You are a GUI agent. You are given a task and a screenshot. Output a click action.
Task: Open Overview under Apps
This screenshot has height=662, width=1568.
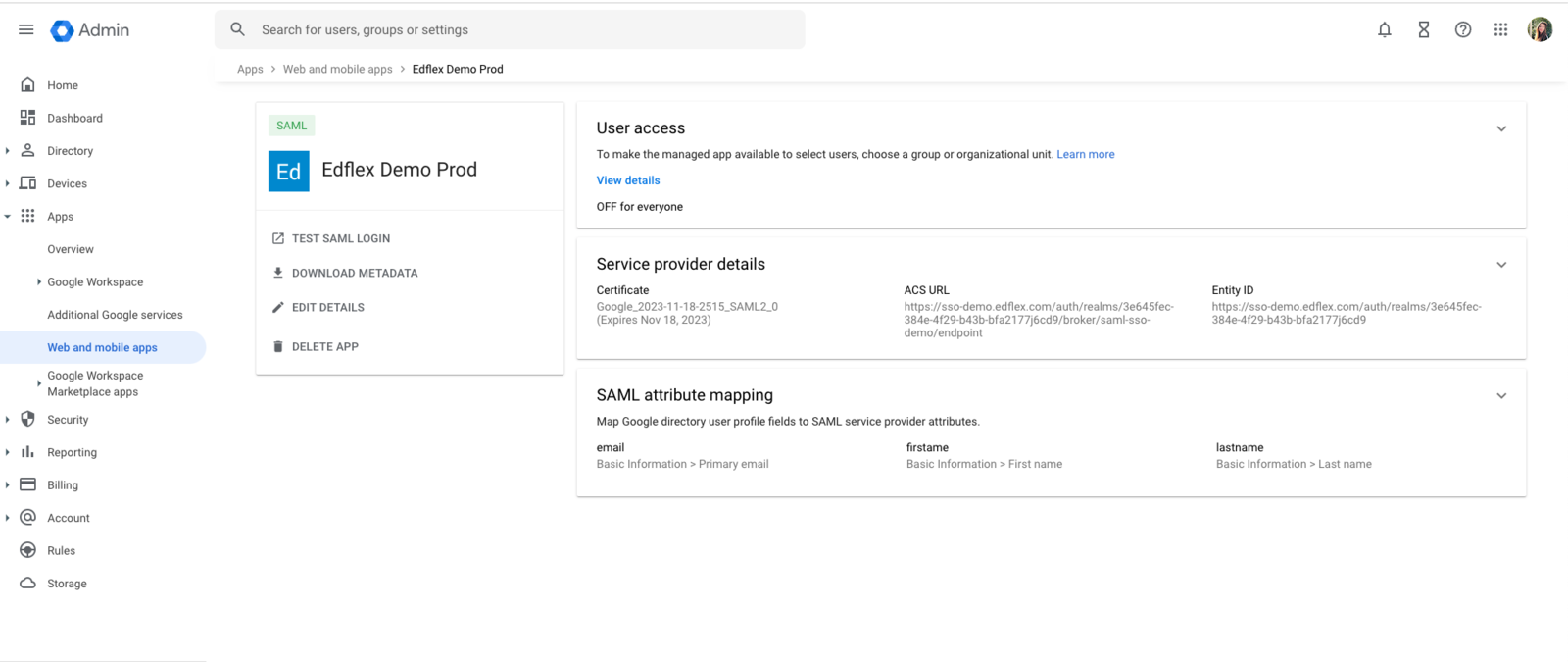click(x=71, y=249)
